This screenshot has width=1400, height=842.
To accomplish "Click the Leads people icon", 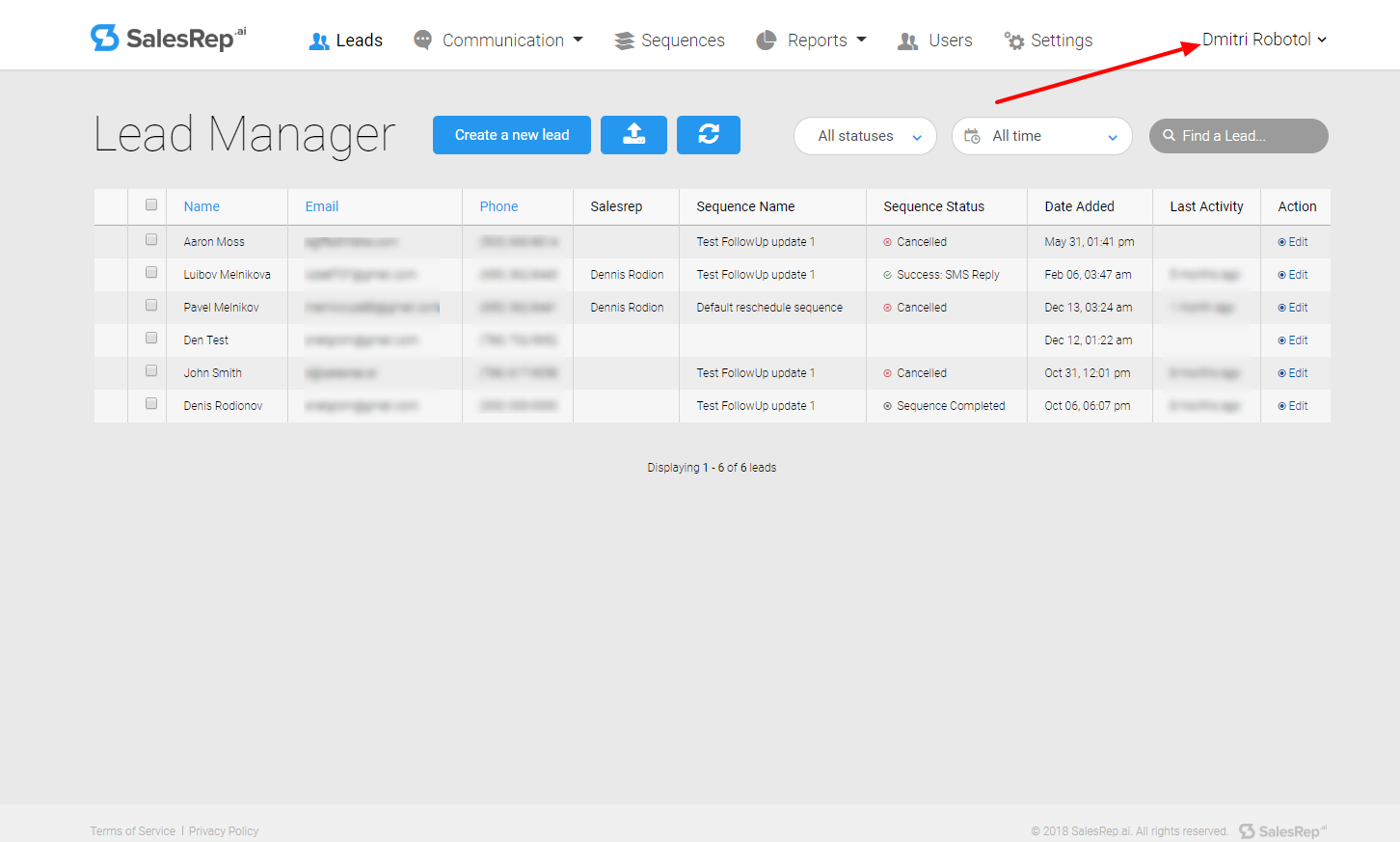I will (x=319, y=41).
